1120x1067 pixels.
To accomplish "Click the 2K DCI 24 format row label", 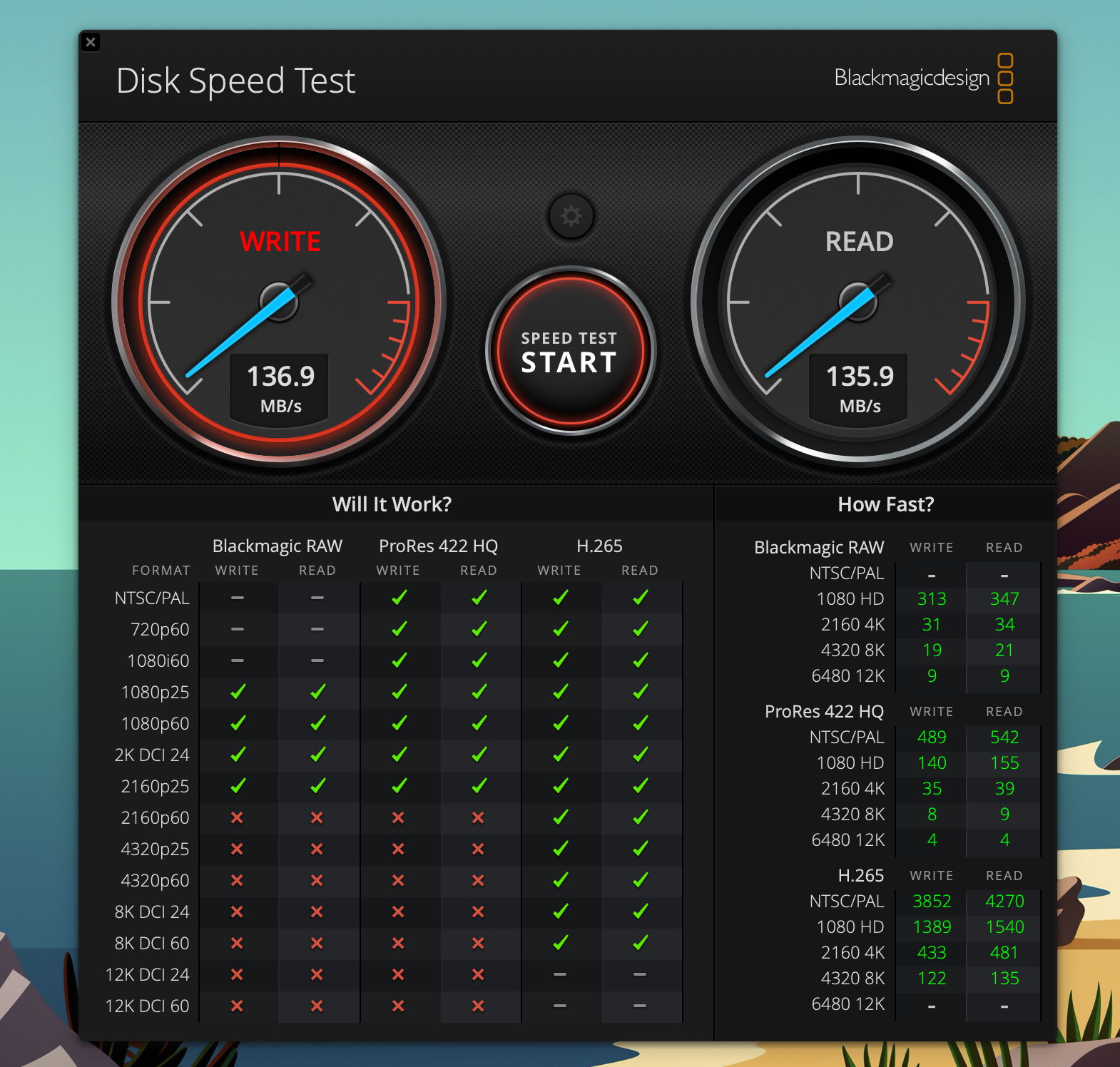I will (x=152, y=755).
